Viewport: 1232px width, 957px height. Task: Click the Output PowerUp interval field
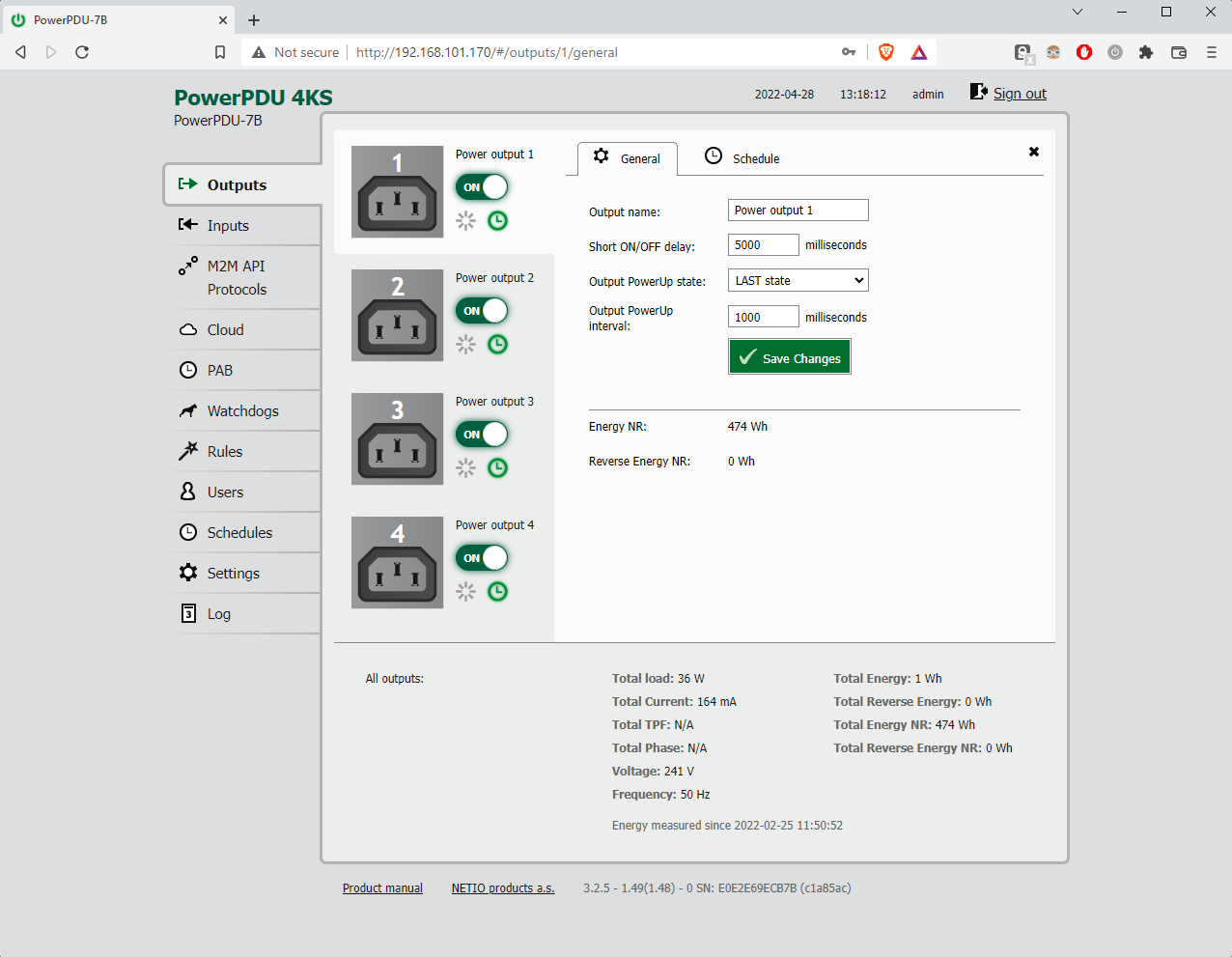tap(764, 317)
